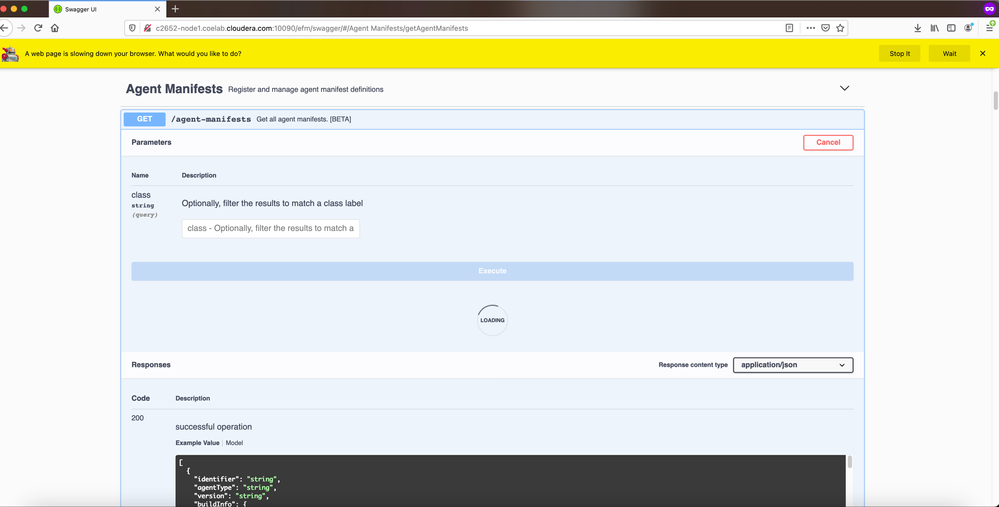999x507 pixels.
Task: Click the "identifier" line in example JSON
Action: point(238,479)
